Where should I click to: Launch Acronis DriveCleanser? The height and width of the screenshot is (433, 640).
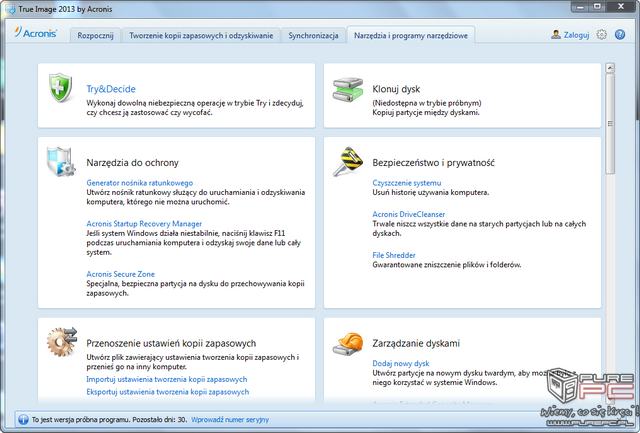[409, 214]
